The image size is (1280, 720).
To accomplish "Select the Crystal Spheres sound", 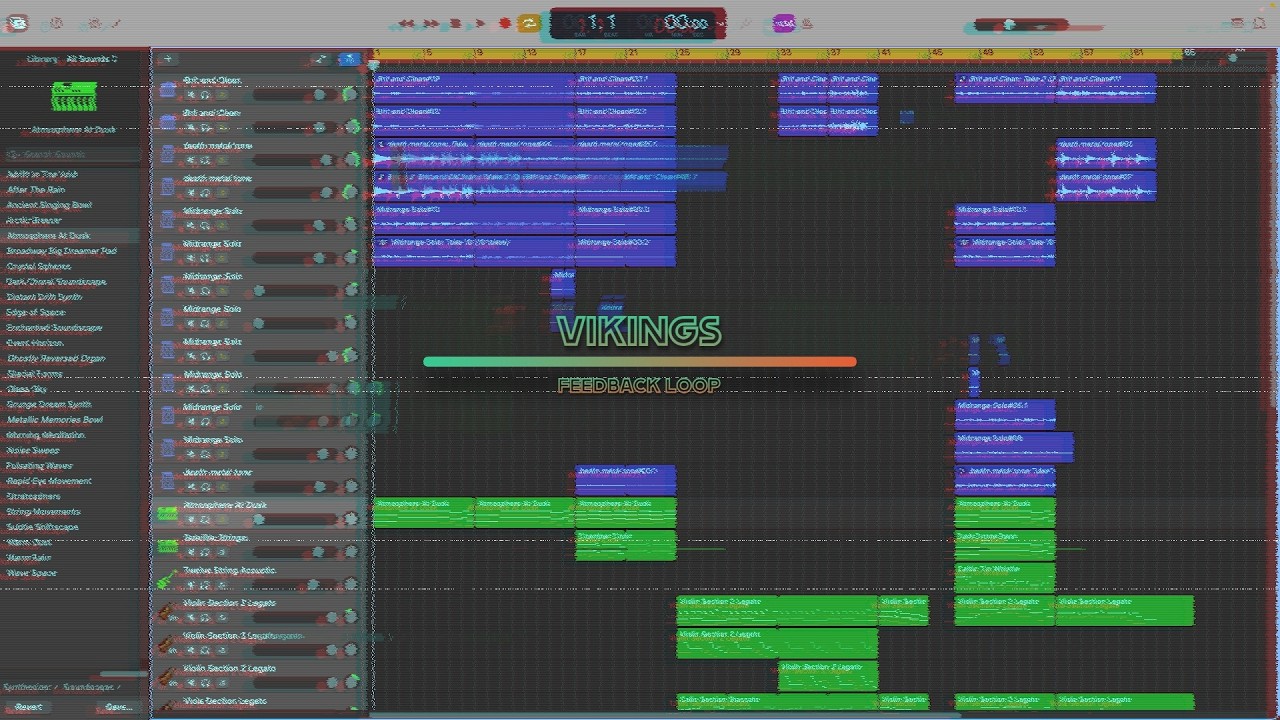I will [38, 266].
